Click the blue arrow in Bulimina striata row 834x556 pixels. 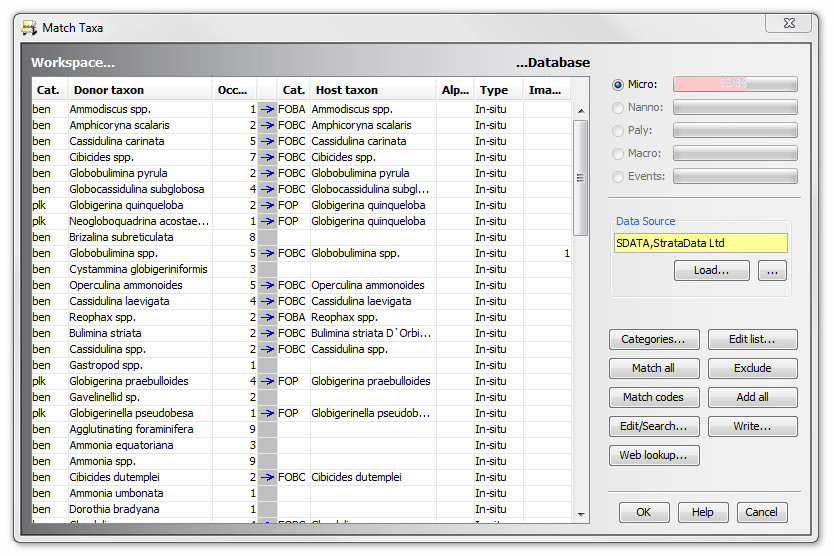(267, 333)
